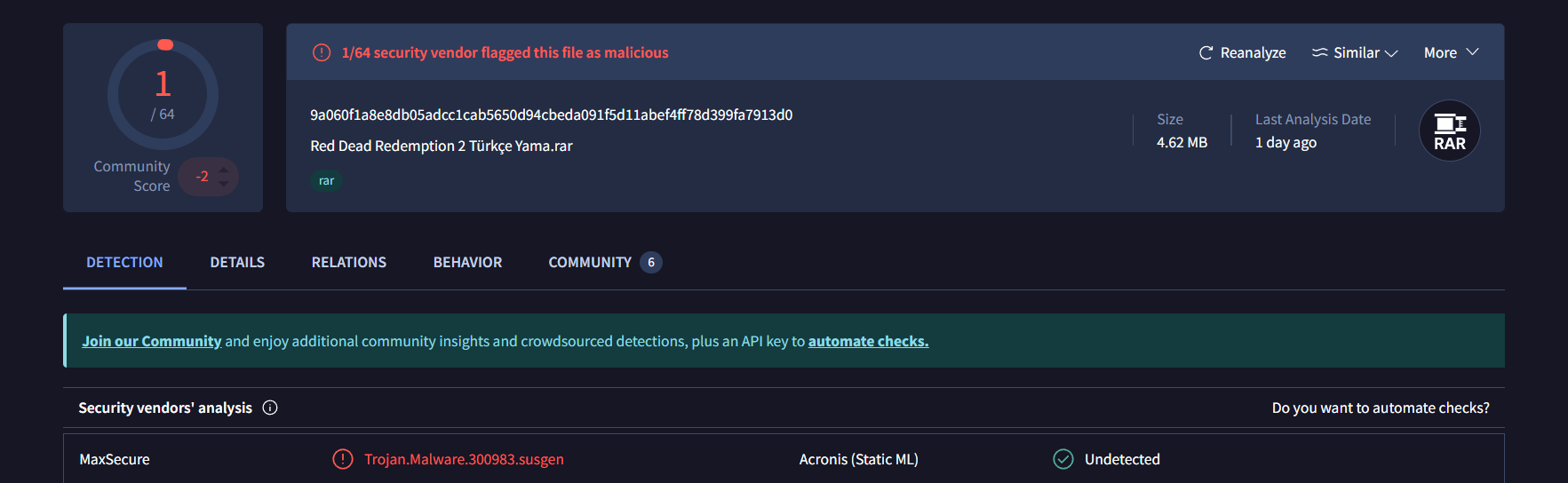This screenshot has width=1568, height=483.
Task: Click the detection ratio circle gauge
Action: (163, 94)
